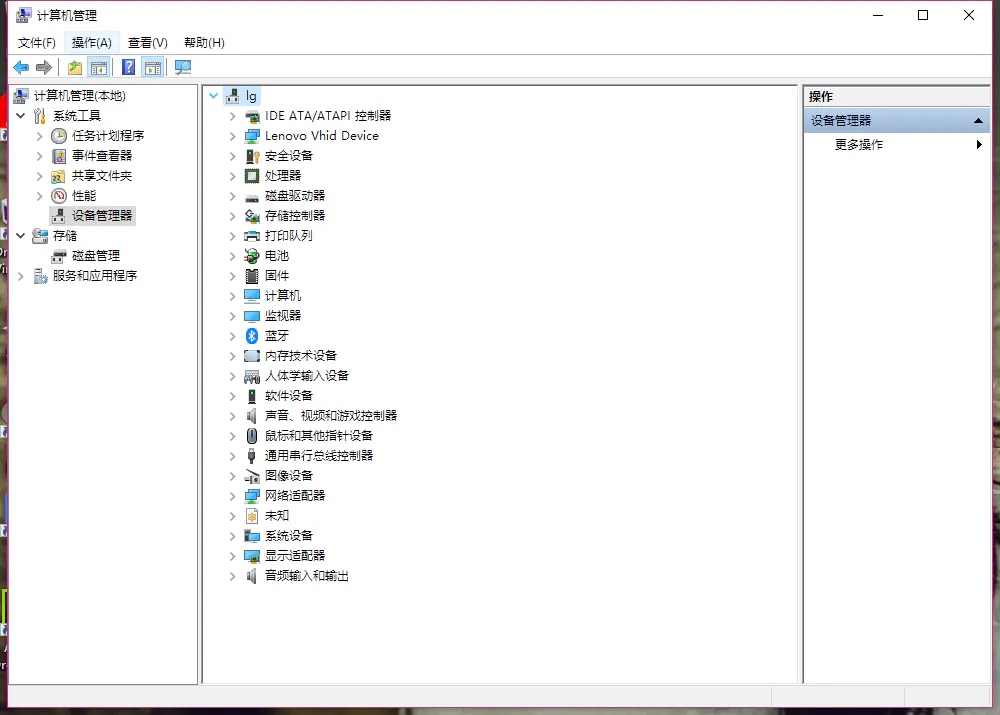
Task: Click the scan for hardware changes icon
Action: (x=182, y=67)
